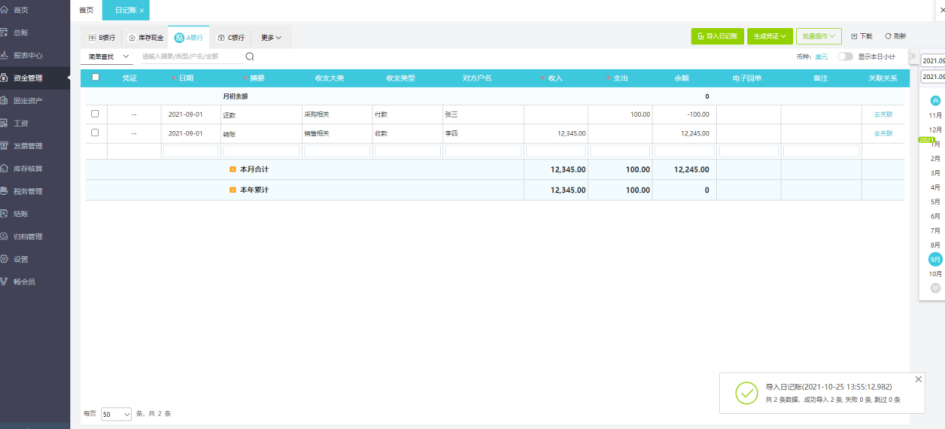Select 6月 in month list
The width and height of the screenshot is (945, 429).
[x=935, y=216]
